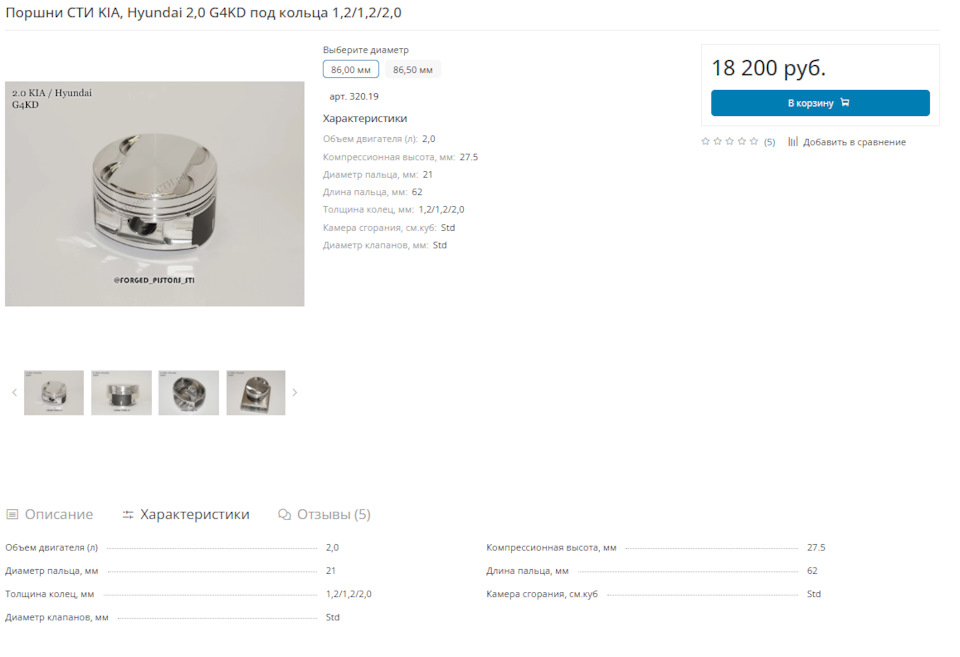Screen dimensions: 960x657
Task: Switch to the Характеристики tab
Action: [186, 514]
